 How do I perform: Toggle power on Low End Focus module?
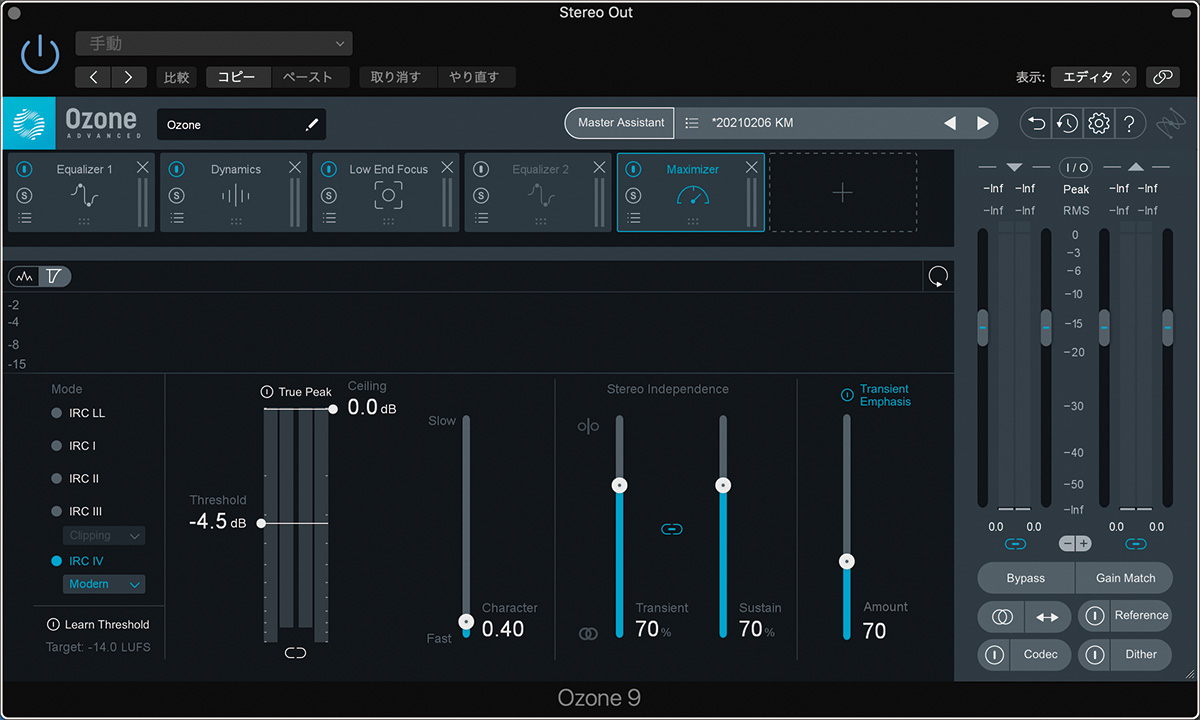tap(329, 169)
